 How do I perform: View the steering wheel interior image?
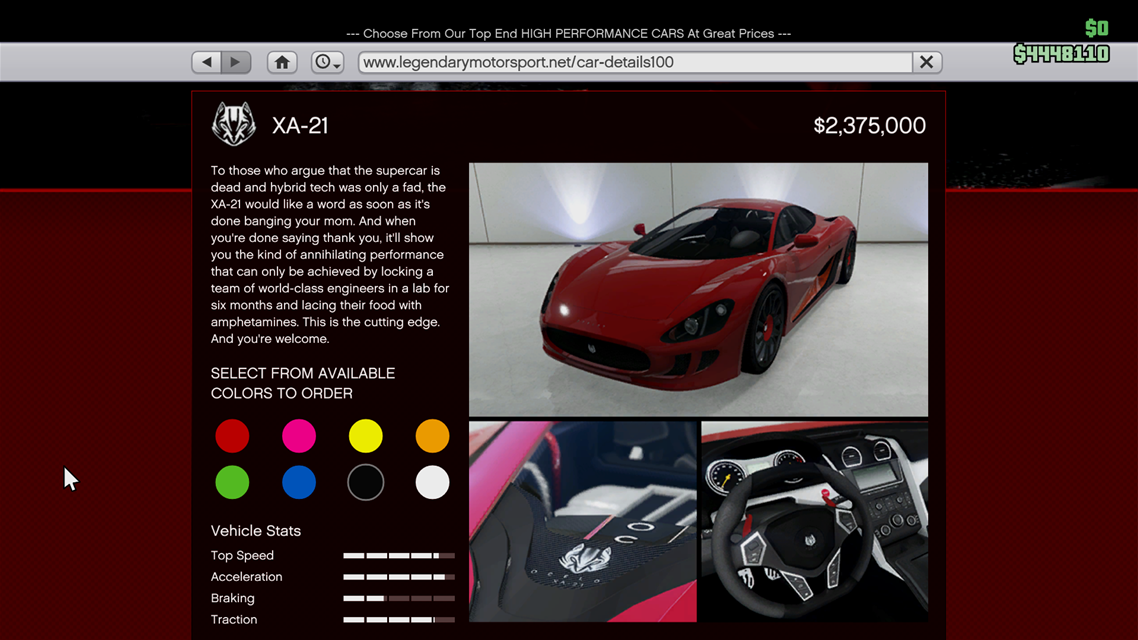(815, 522)
